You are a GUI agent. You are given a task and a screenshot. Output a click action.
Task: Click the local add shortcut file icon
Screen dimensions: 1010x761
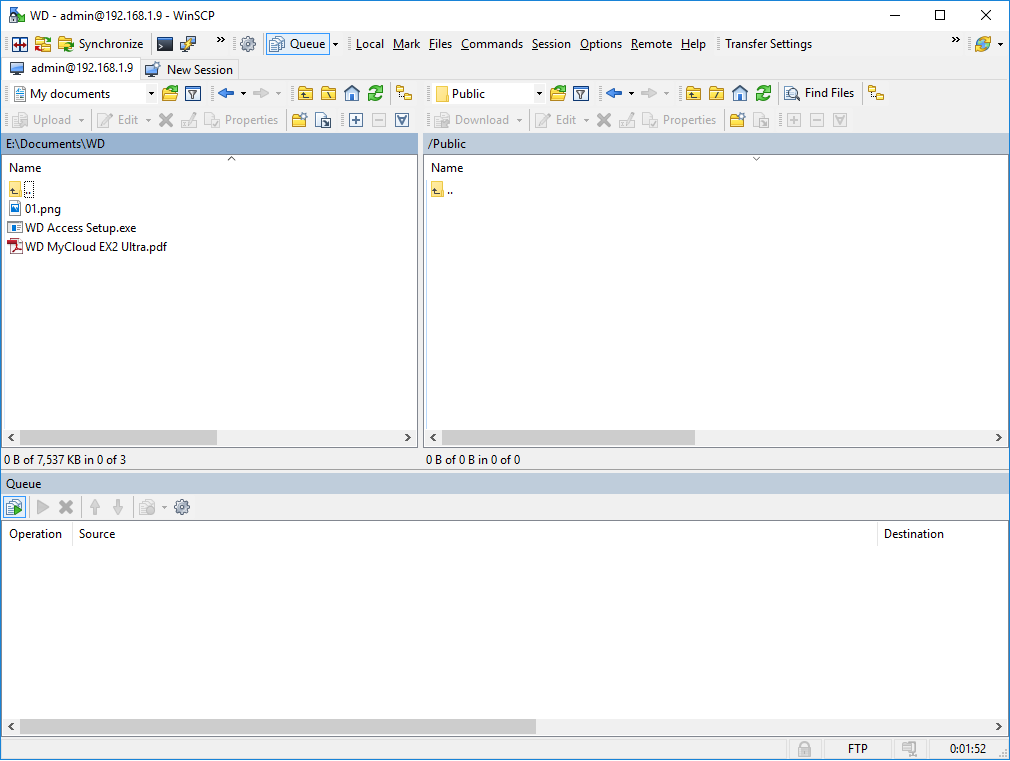(x=323, y=120)
